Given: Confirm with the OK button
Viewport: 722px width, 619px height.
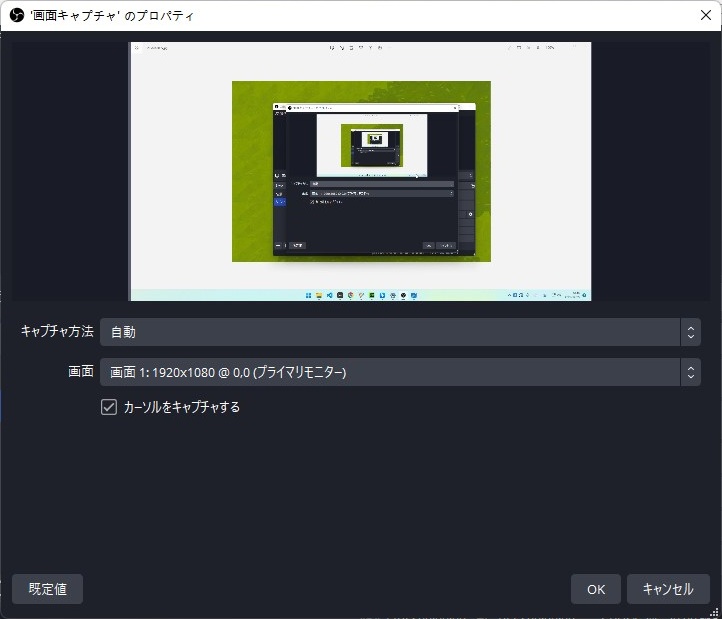Looking at the screenshot, I should pos(596,589).
